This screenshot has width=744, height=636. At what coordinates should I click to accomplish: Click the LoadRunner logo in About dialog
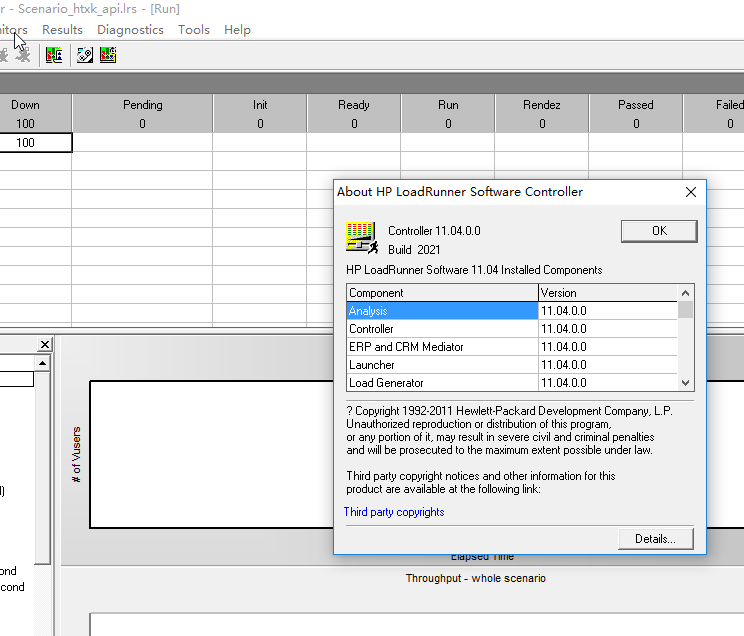click(362, 237)
